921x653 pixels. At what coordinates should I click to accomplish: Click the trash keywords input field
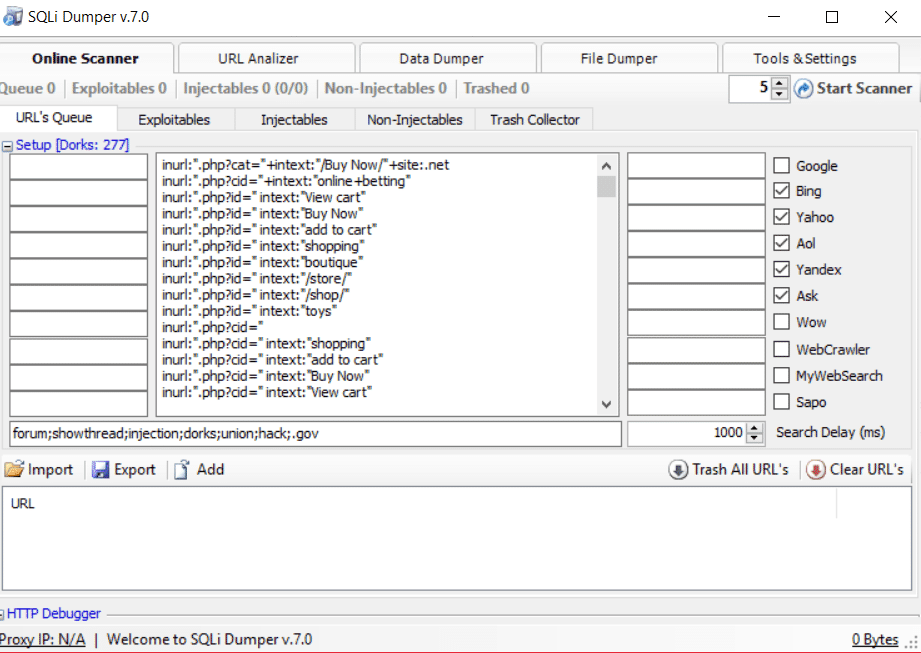click(315, 434)
